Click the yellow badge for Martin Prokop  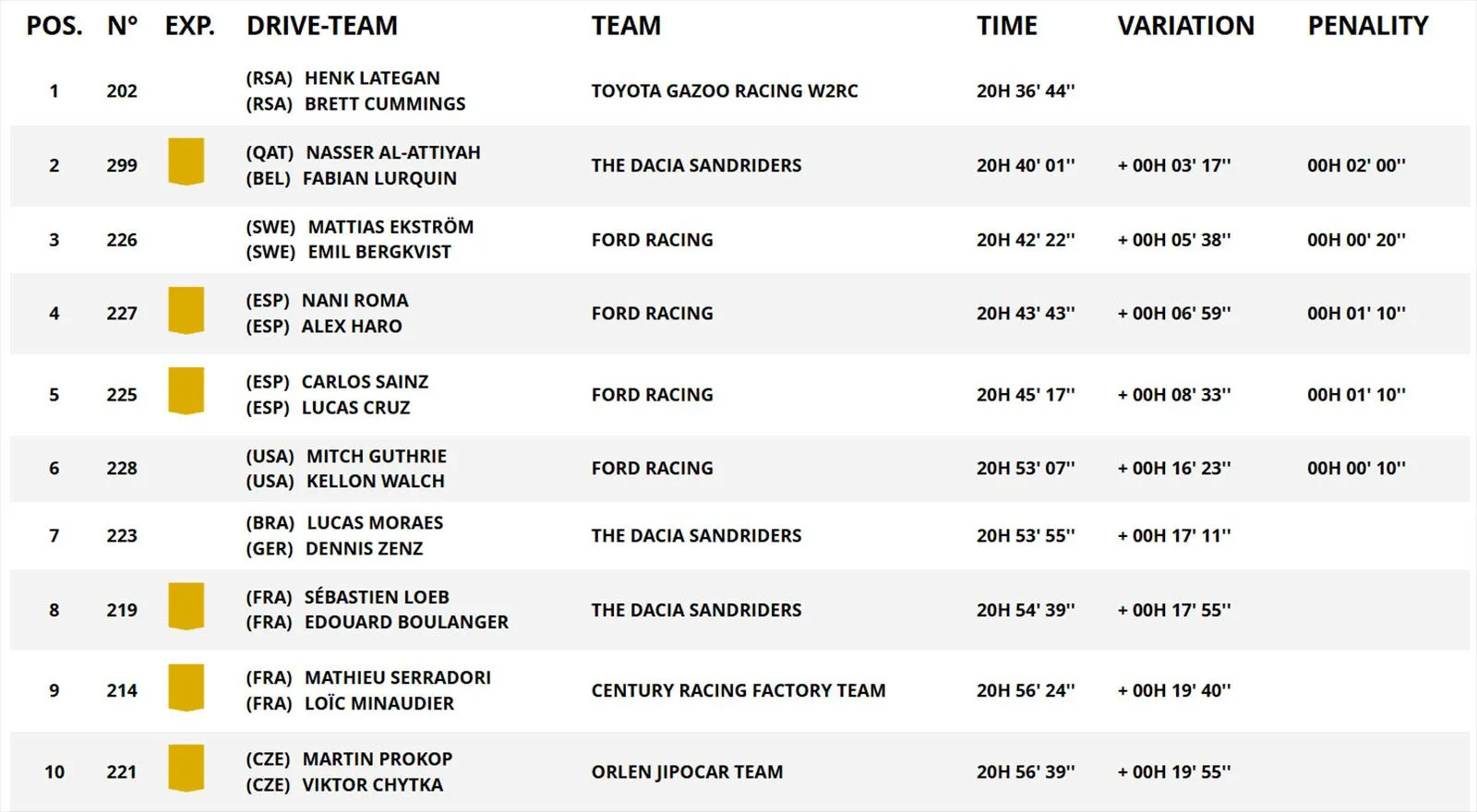point(186,768)
